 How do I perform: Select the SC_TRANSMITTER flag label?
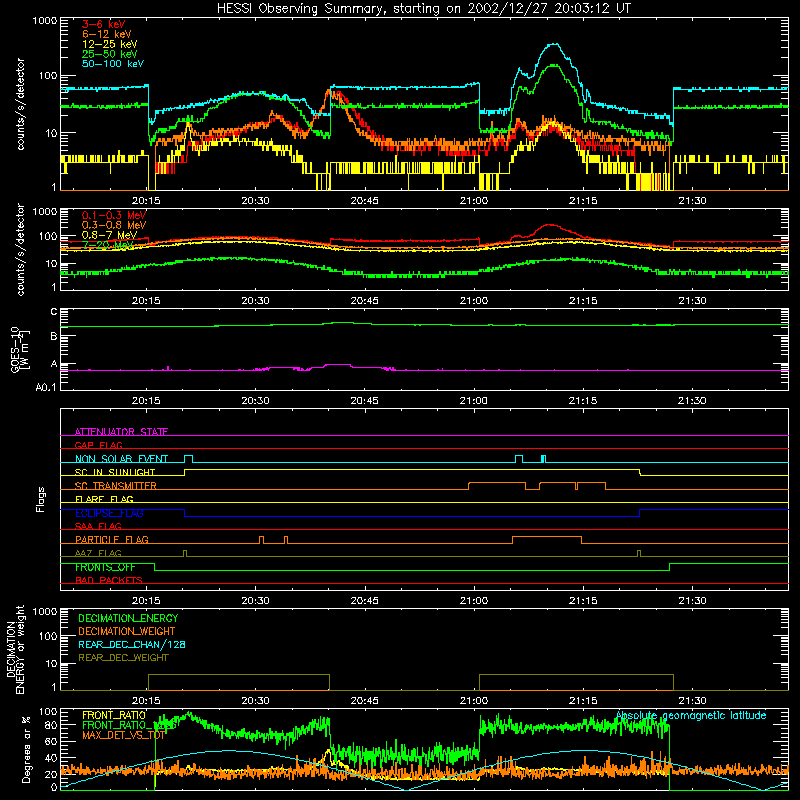[x=116, y=485]
